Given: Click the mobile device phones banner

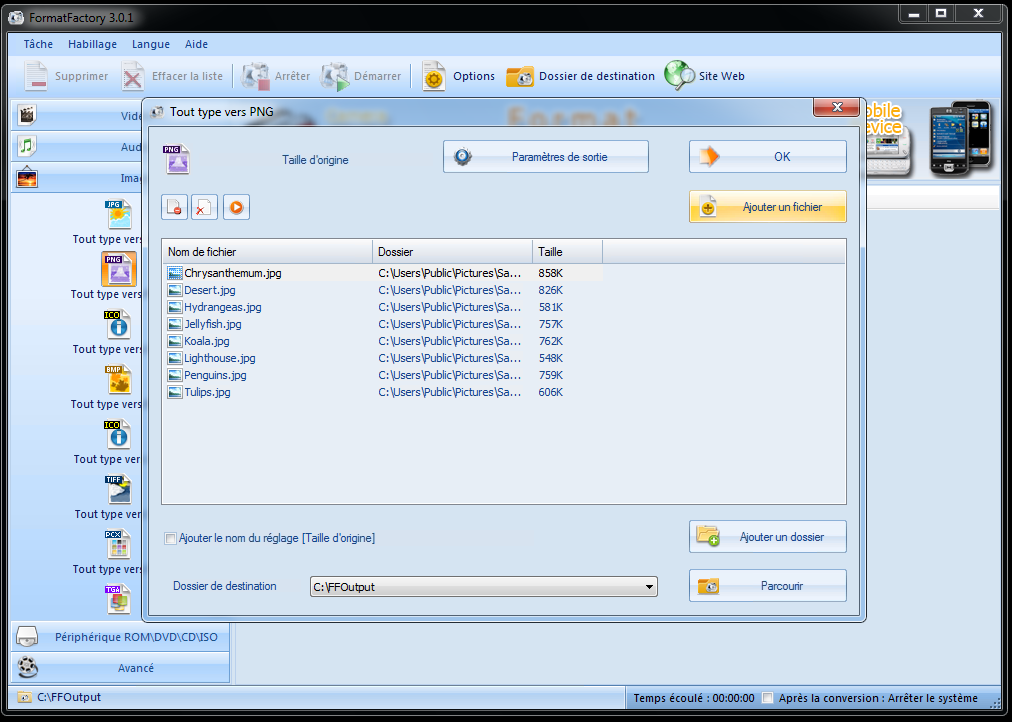Looking at the screenshot, I should (x=929, y=139).
